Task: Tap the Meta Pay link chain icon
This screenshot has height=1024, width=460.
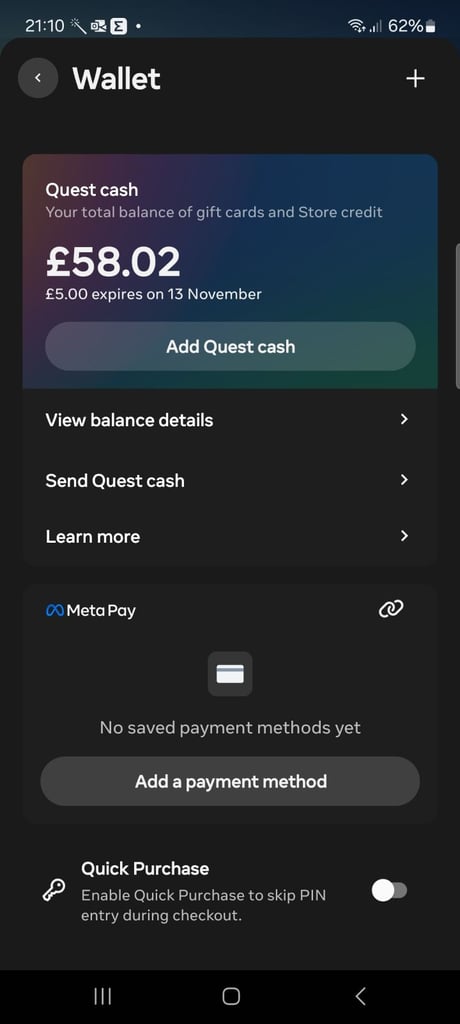Action: [391, 609]
